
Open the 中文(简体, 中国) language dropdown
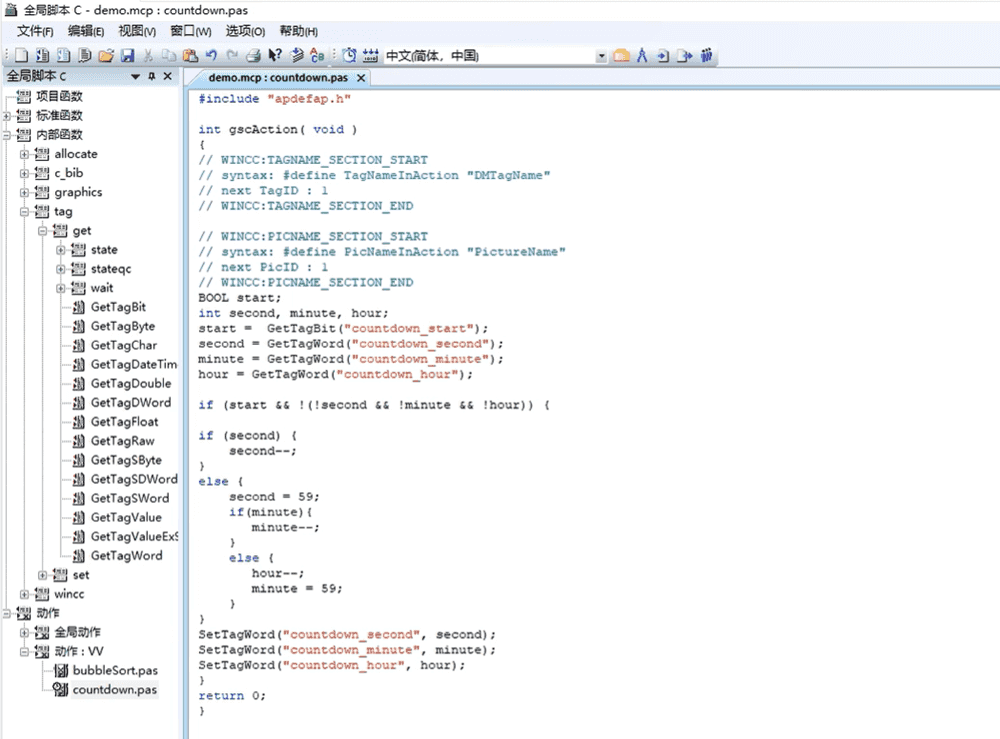pos(601,56)
